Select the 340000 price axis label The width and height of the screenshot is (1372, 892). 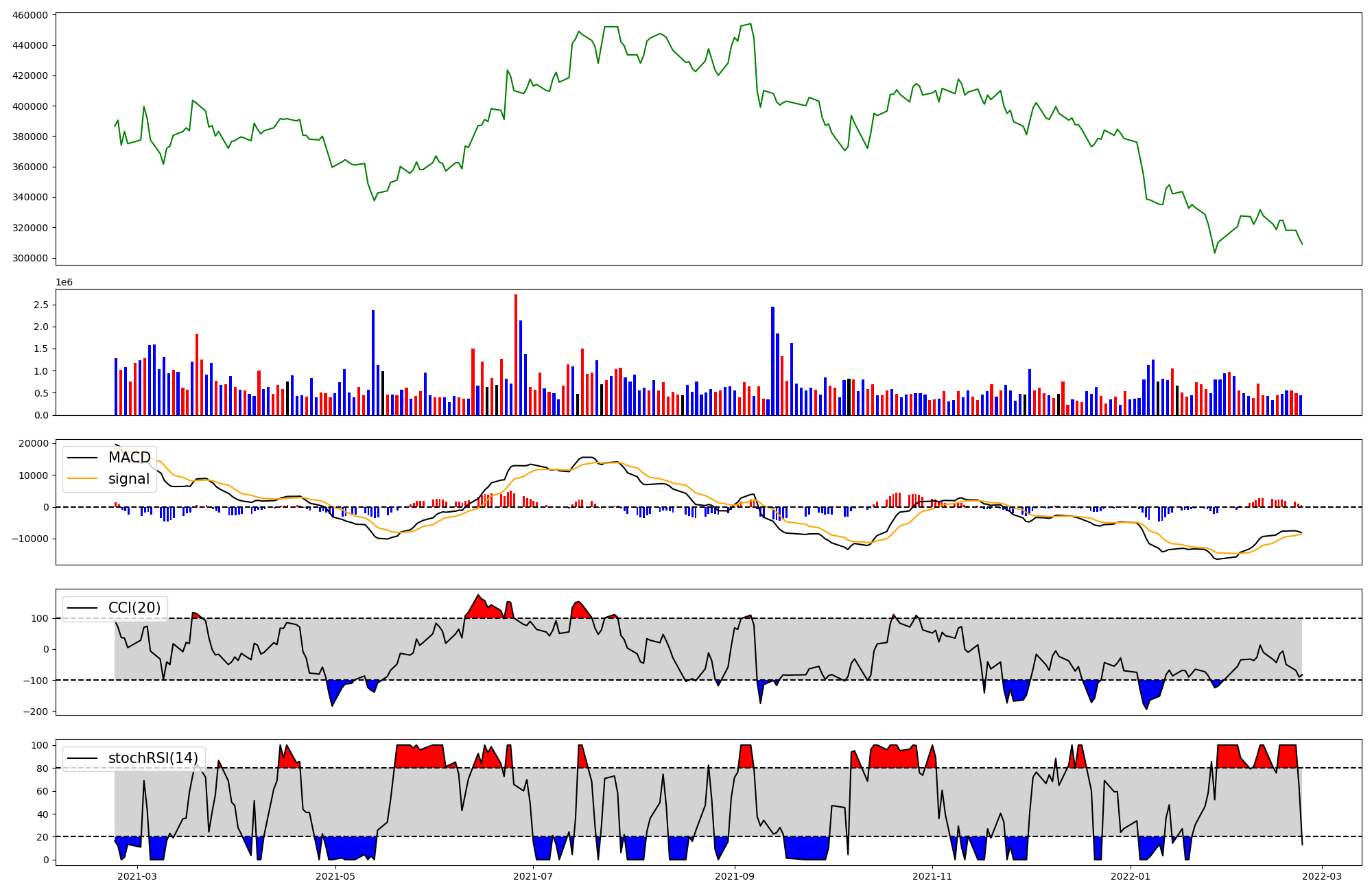tap(30, 198)
